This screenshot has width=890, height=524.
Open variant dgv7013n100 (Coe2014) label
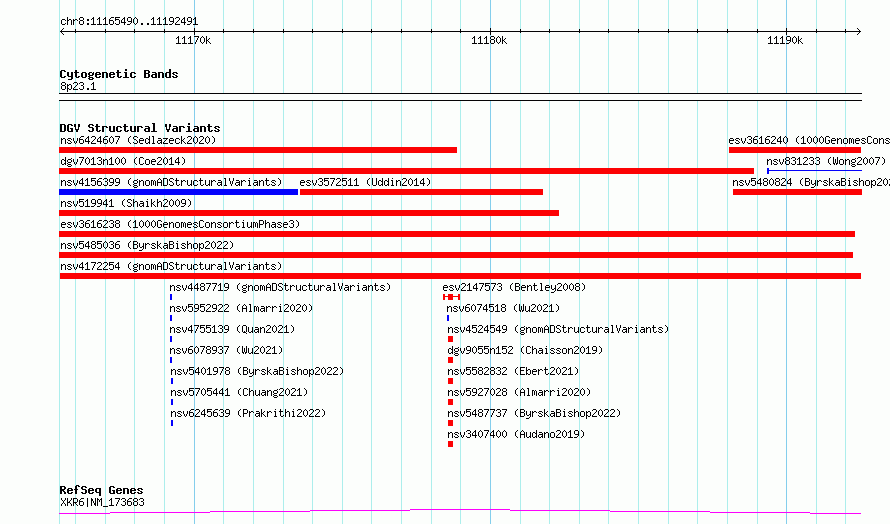click(123, 161)
